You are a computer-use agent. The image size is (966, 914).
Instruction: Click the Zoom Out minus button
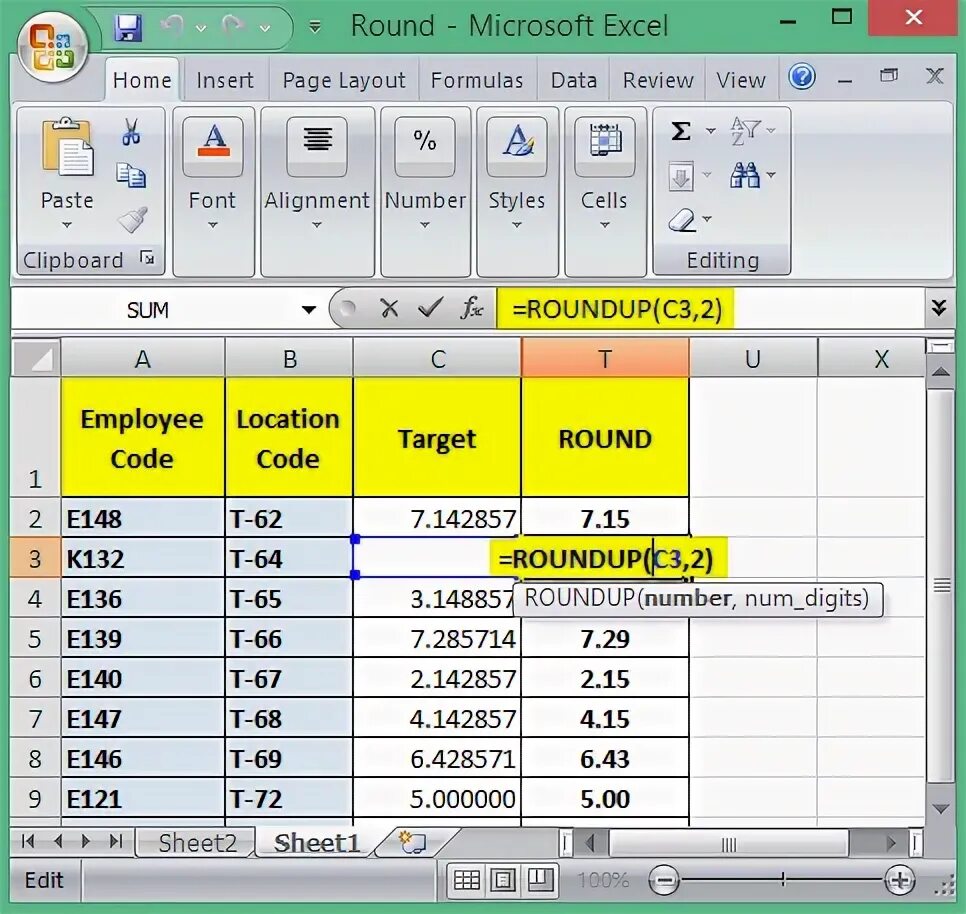pos(664,880)
